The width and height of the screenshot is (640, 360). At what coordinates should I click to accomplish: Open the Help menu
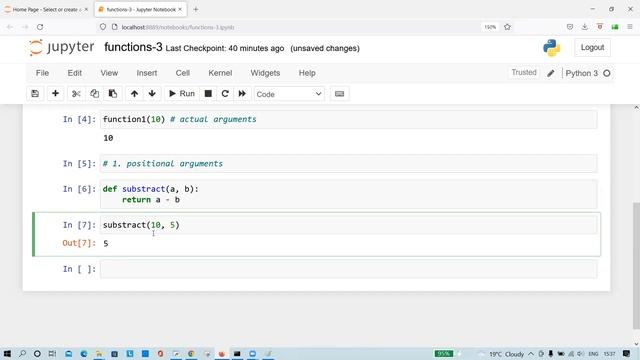point(307,73)
